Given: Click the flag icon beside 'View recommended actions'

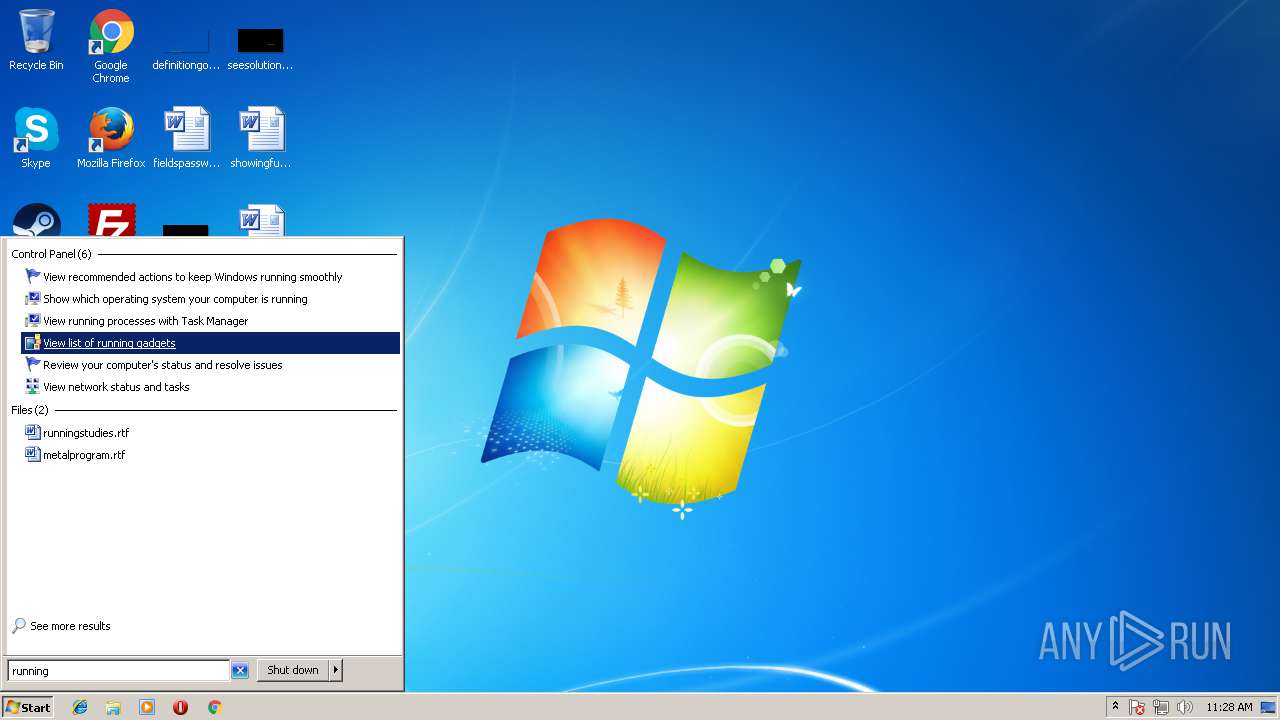Looking at the screenshot, I should pos(33,277).
